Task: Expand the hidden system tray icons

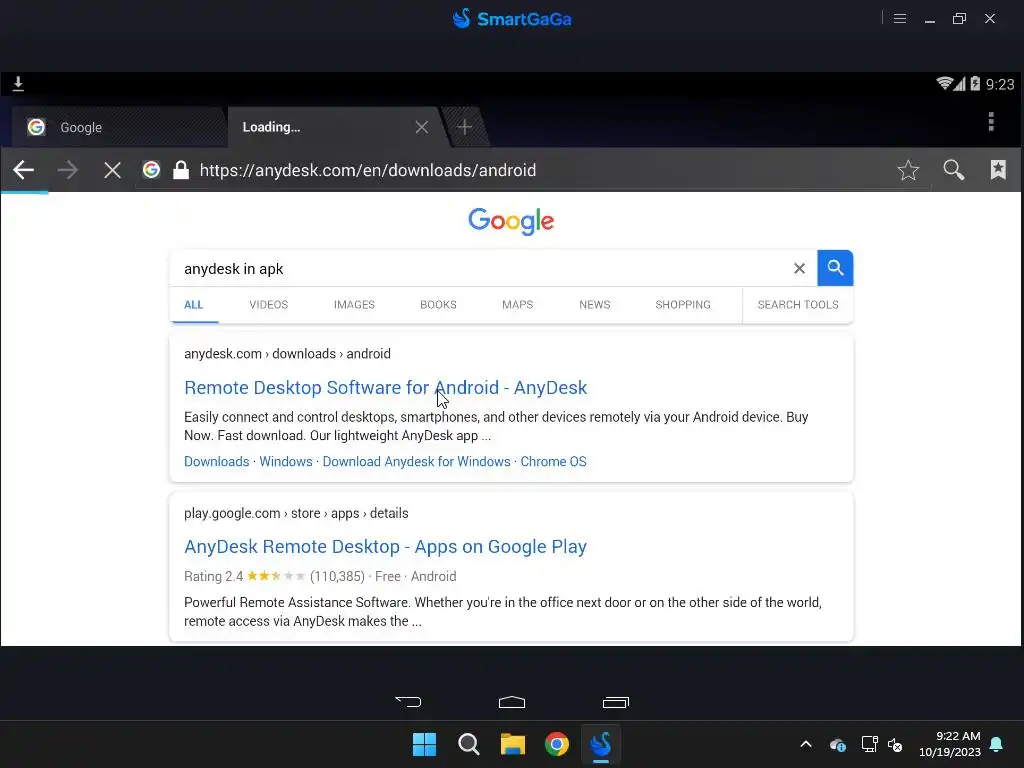Action: [806, 744]
